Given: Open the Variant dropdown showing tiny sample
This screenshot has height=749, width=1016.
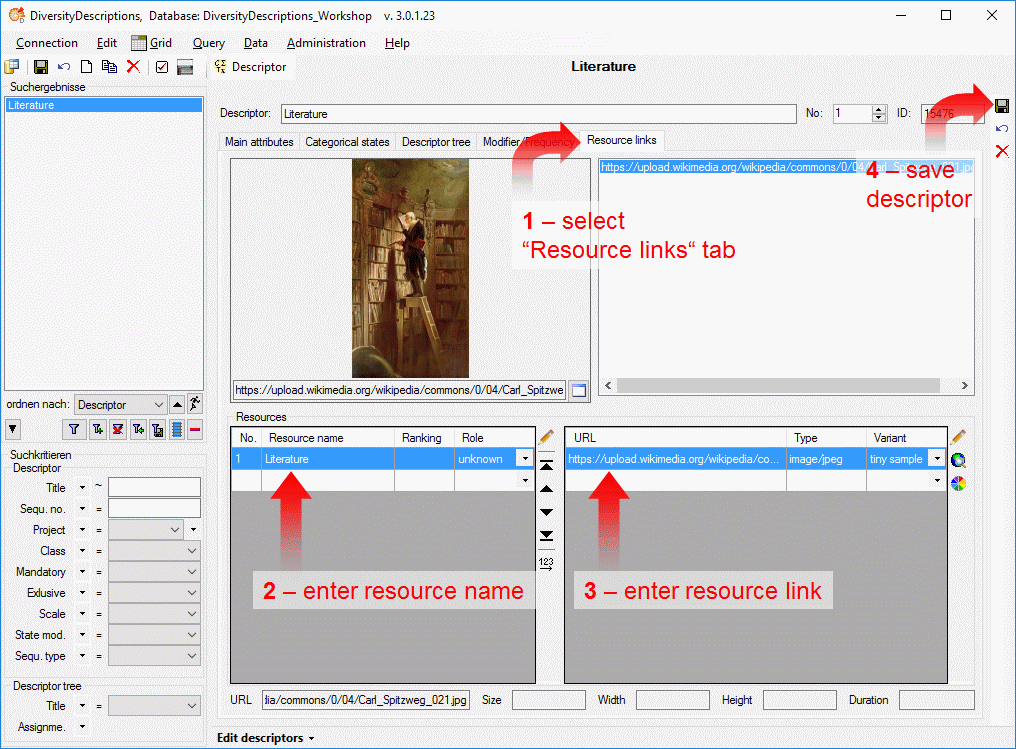Looking at the screenshot, I should point(937,459).
